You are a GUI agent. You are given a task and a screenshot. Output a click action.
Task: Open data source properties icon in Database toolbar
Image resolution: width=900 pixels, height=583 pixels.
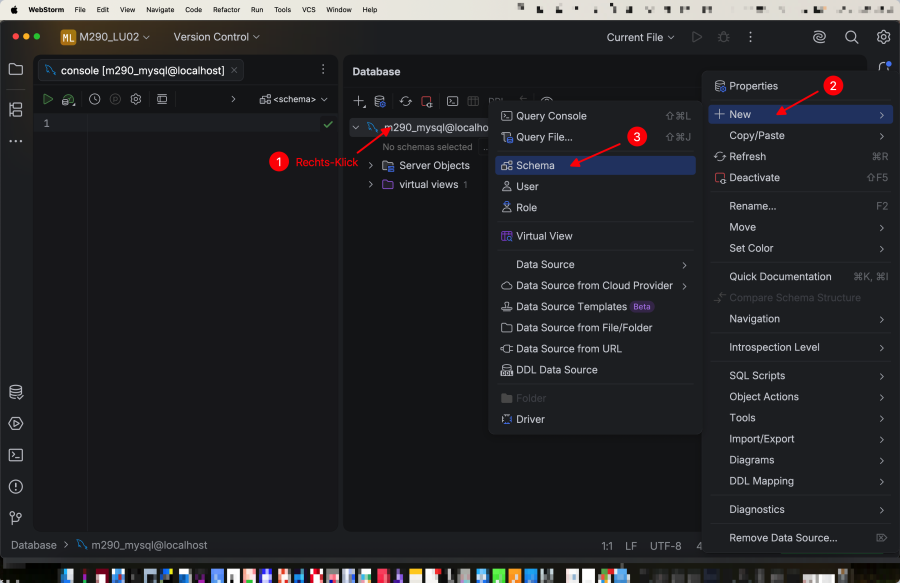point(380,102)
